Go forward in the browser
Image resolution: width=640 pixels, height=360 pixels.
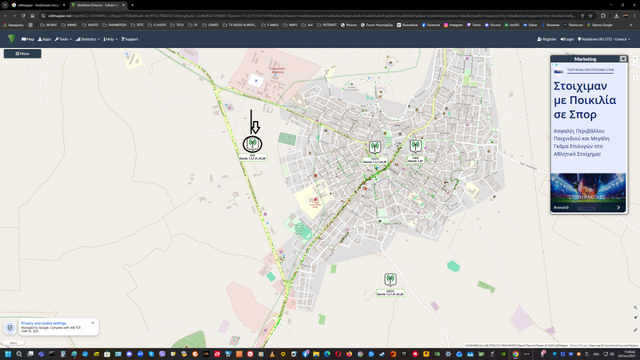(x=14, y=16)
